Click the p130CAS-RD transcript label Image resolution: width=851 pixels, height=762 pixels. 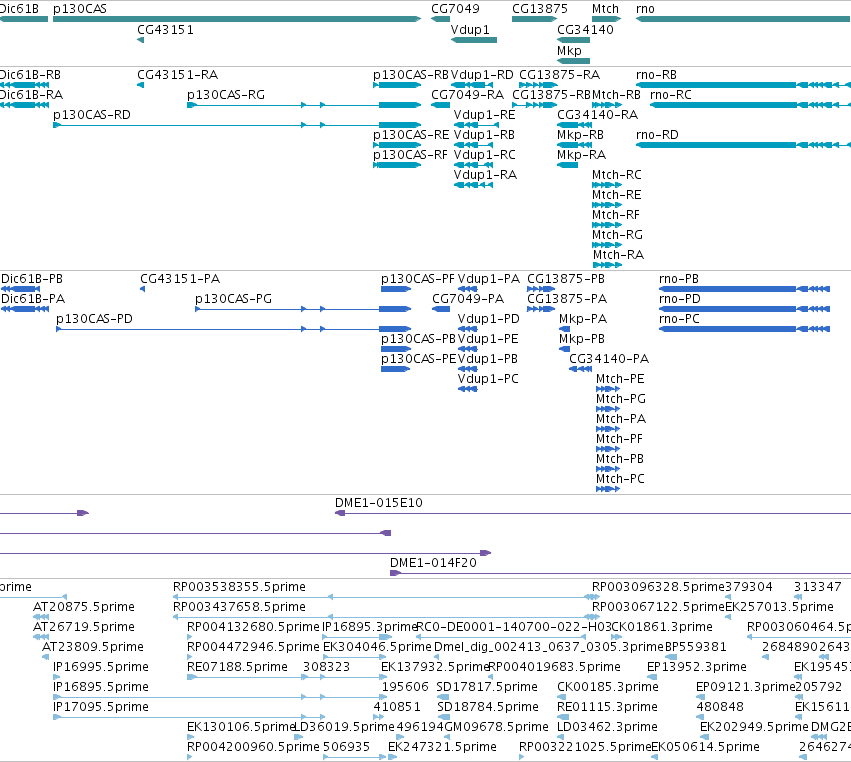point(92,115)
